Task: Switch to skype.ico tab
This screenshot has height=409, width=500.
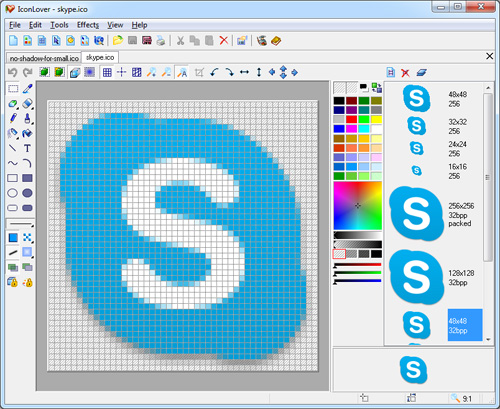Action: tap(100, 57)
